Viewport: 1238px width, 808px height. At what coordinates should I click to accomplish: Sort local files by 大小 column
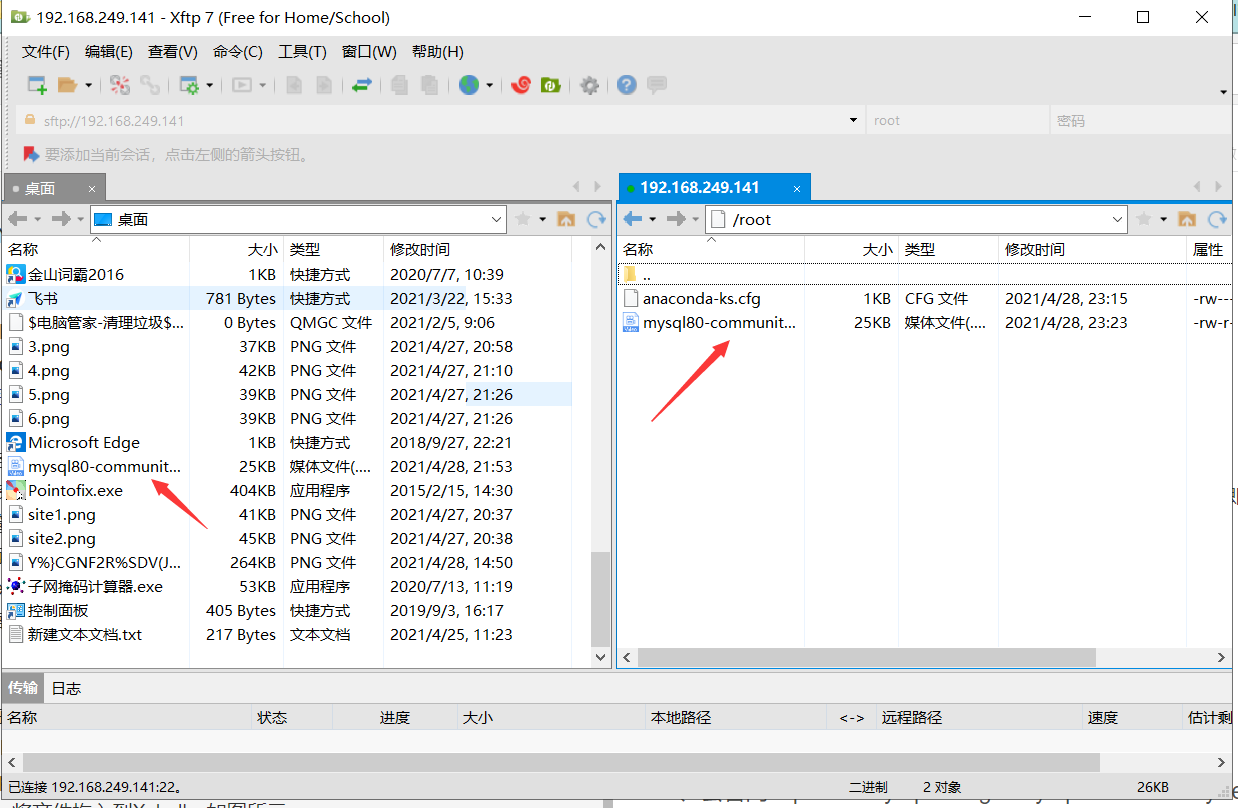pos(237,249)
